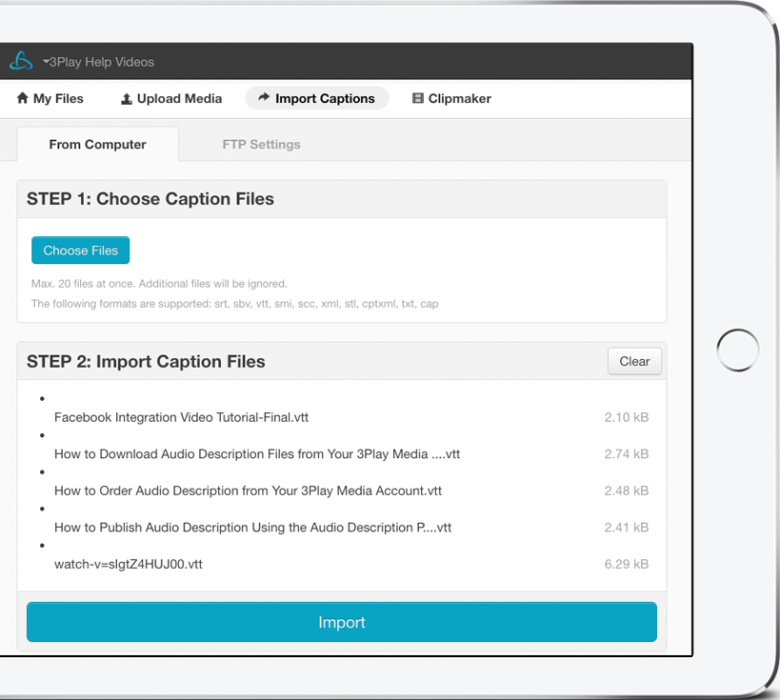
Task: Click the film icon beside Clipmaker
Action: pyautogui.click(x=418, y=98)
